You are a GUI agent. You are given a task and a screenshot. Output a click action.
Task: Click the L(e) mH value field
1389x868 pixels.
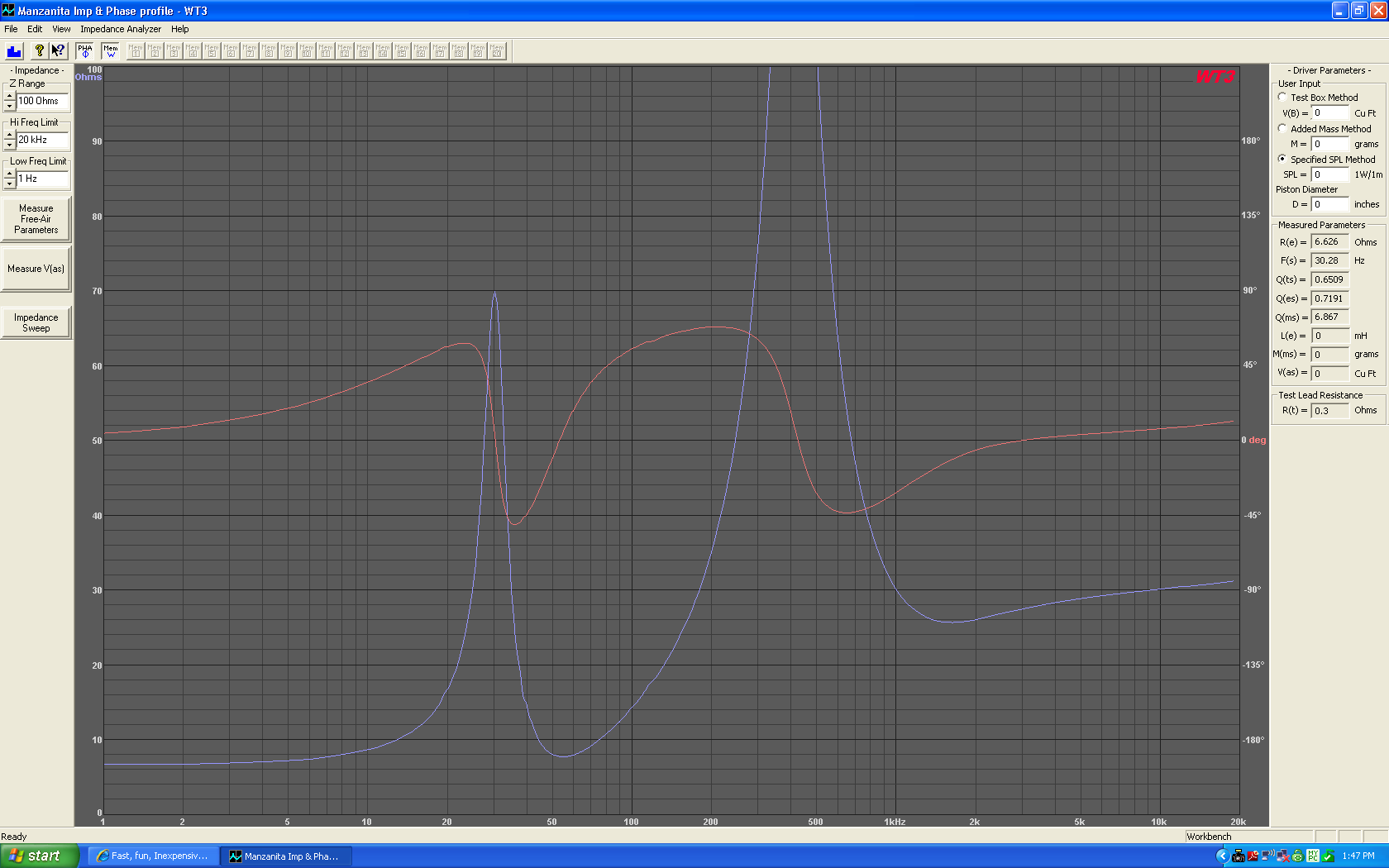tap(1330, 336)
